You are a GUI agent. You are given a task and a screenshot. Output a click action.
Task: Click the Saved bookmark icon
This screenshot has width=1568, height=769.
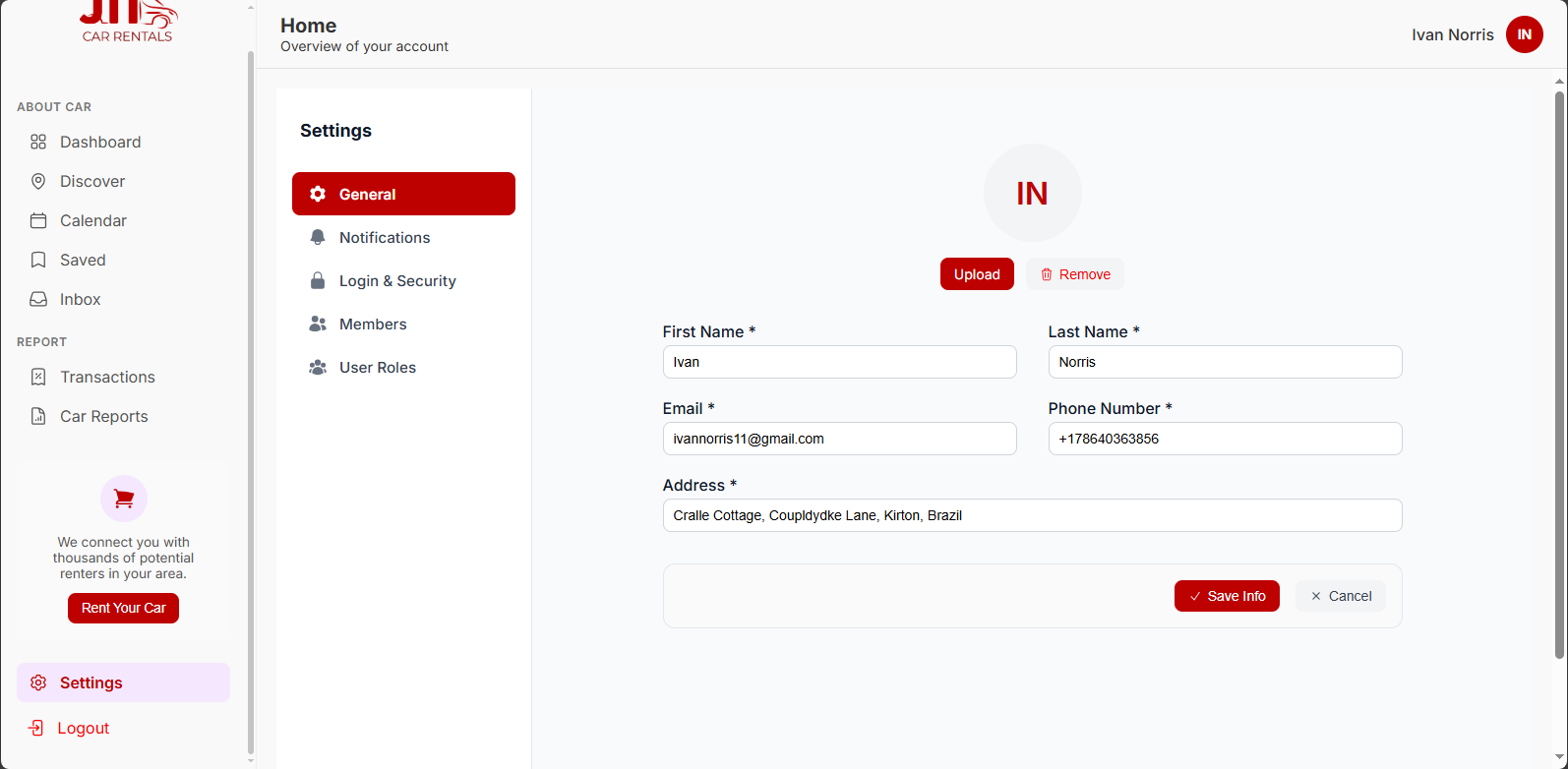click(x=38, y=260)
